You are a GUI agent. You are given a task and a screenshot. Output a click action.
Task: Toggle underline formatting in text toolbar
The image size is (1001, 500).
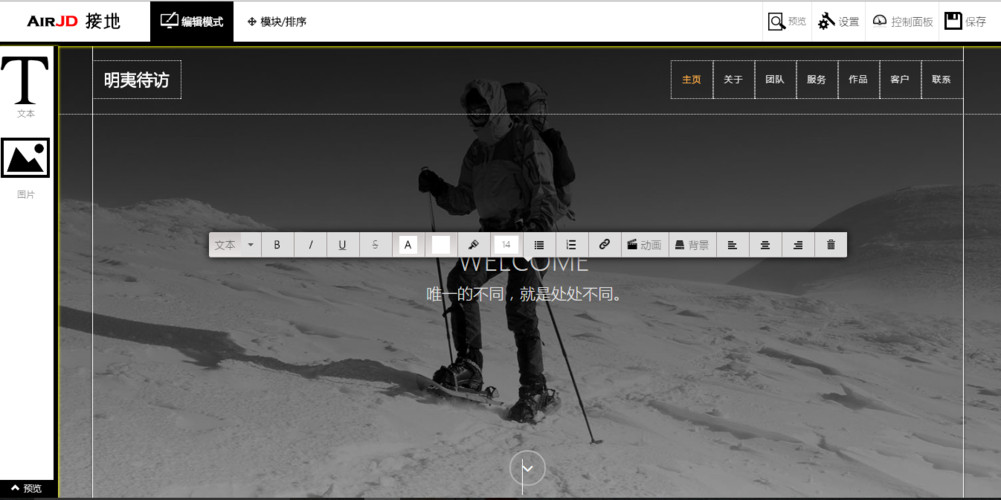pos(343,245)
